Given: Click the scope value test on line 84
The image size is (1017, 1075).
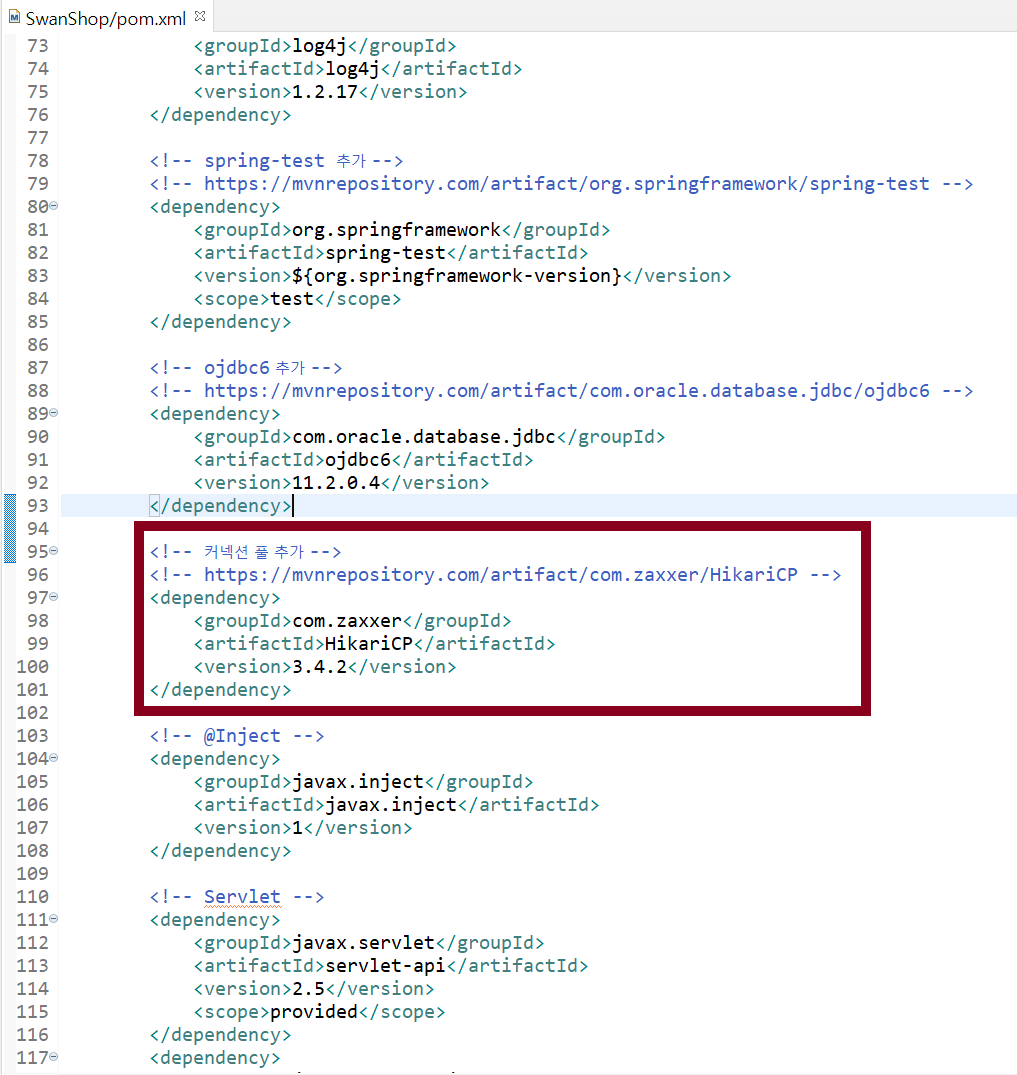Looking at the screenshot, I should (292, 299).
